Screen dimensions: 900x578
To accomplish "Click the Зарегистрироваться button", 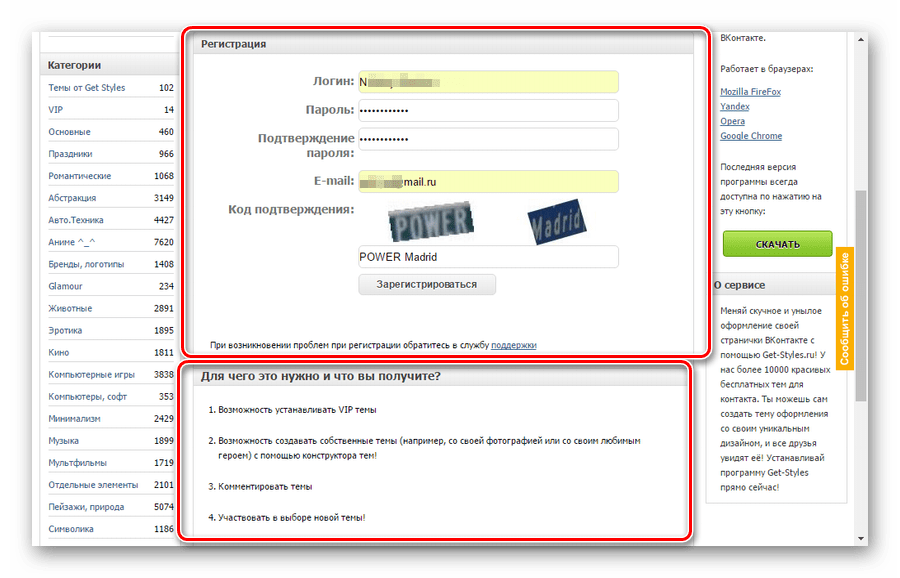I will (427, 285).
